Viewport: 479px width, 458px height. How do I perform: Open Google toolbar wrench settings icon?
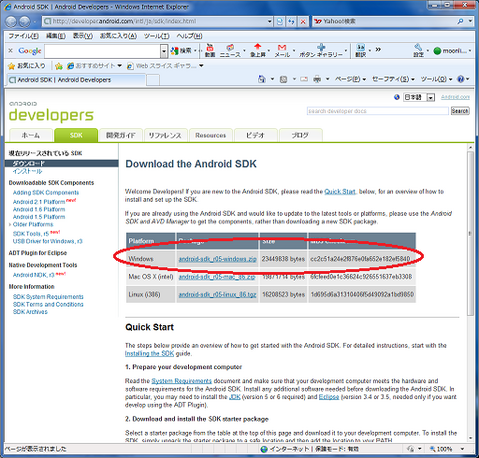pyautogui.click(x=418, y=50)
